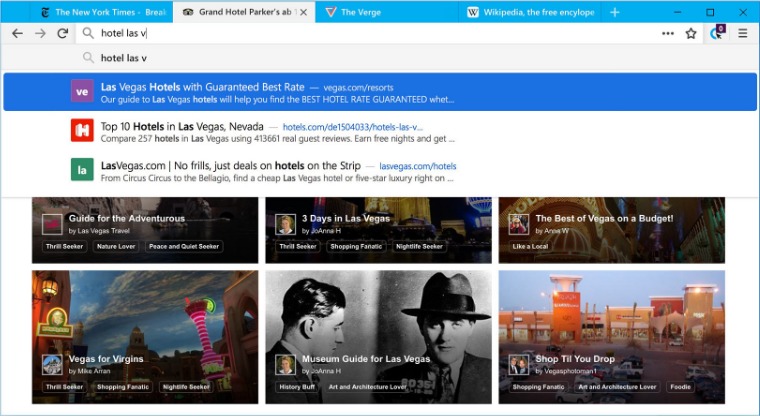760x416 pixels.
Task: Bookmark this page with the star icon
Action: pos(691,33)
